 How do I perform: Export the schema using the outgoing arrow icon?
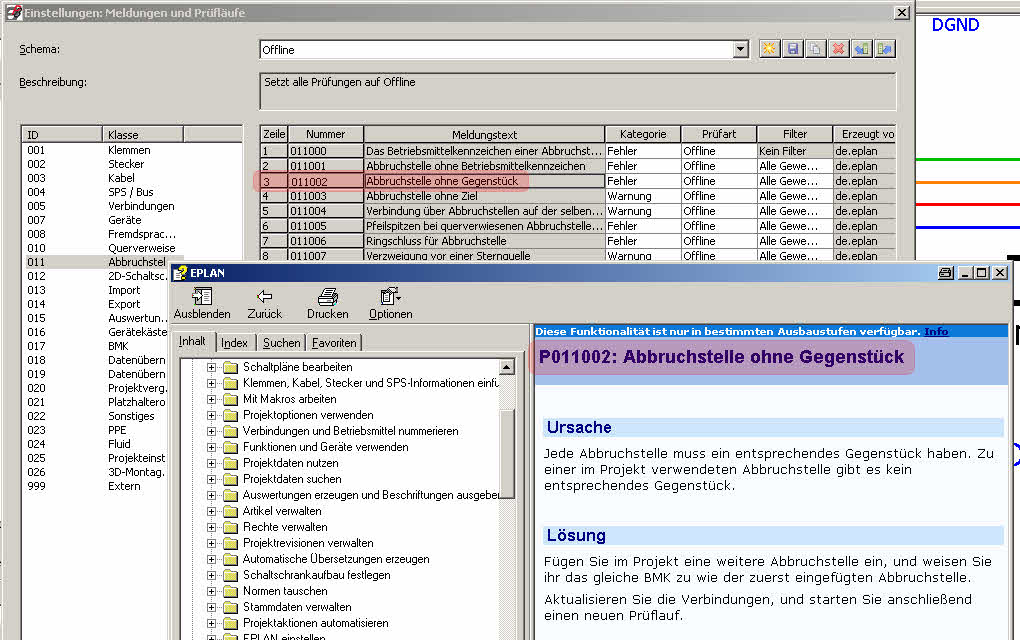(x=885, y=49)
